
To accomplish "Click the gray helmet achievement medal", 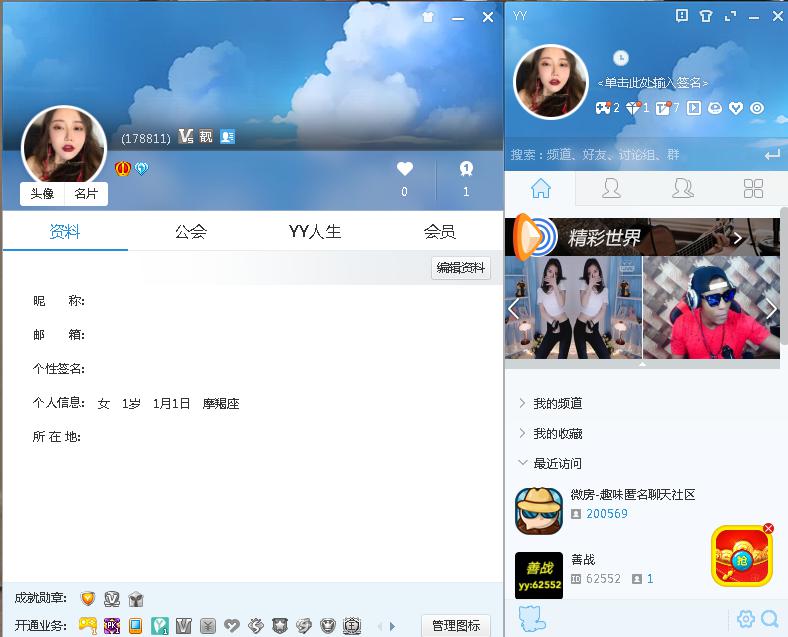I will (x=136, y=598).
